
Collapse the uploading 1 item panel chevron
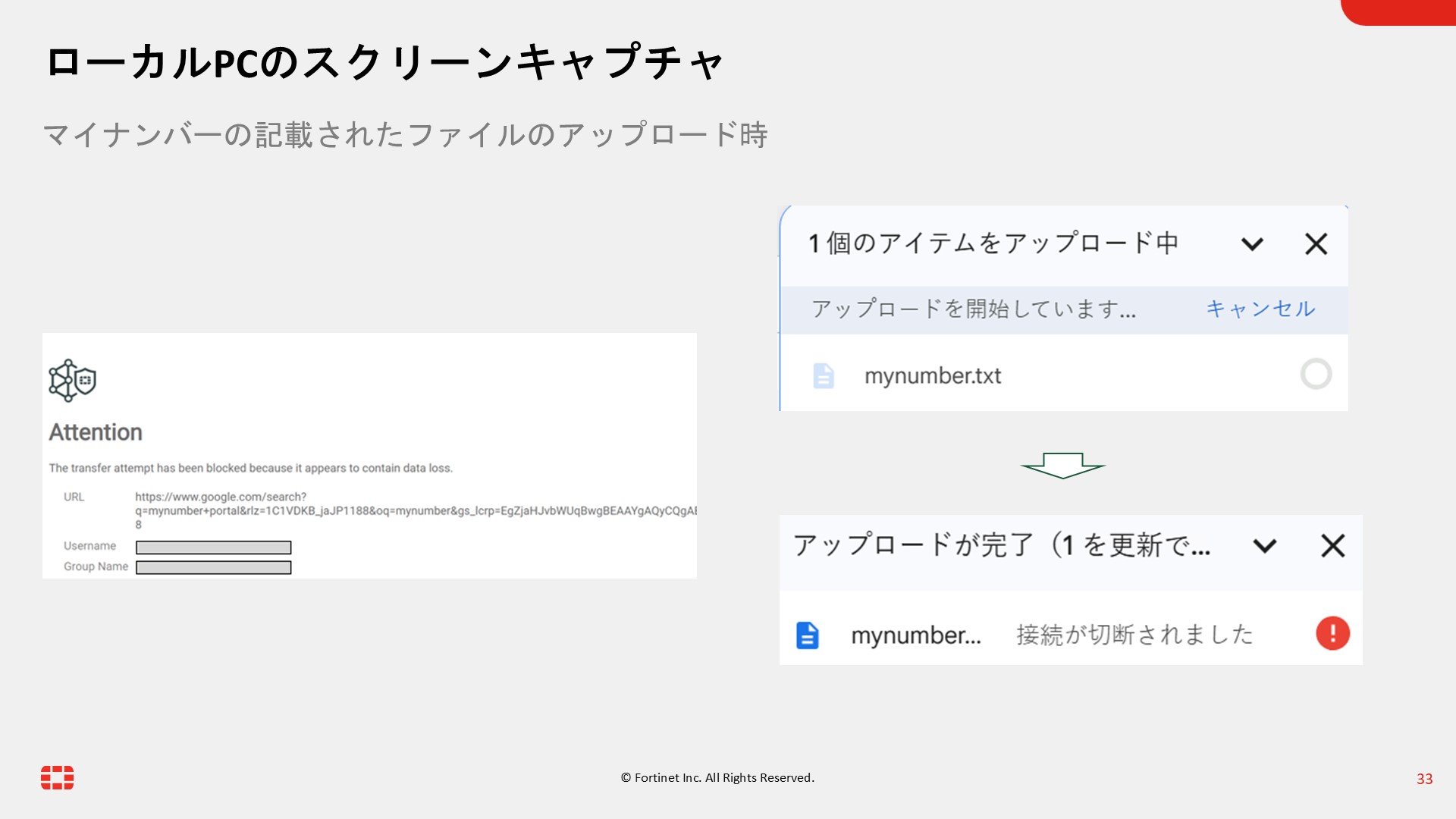[x=1252, y=243]
